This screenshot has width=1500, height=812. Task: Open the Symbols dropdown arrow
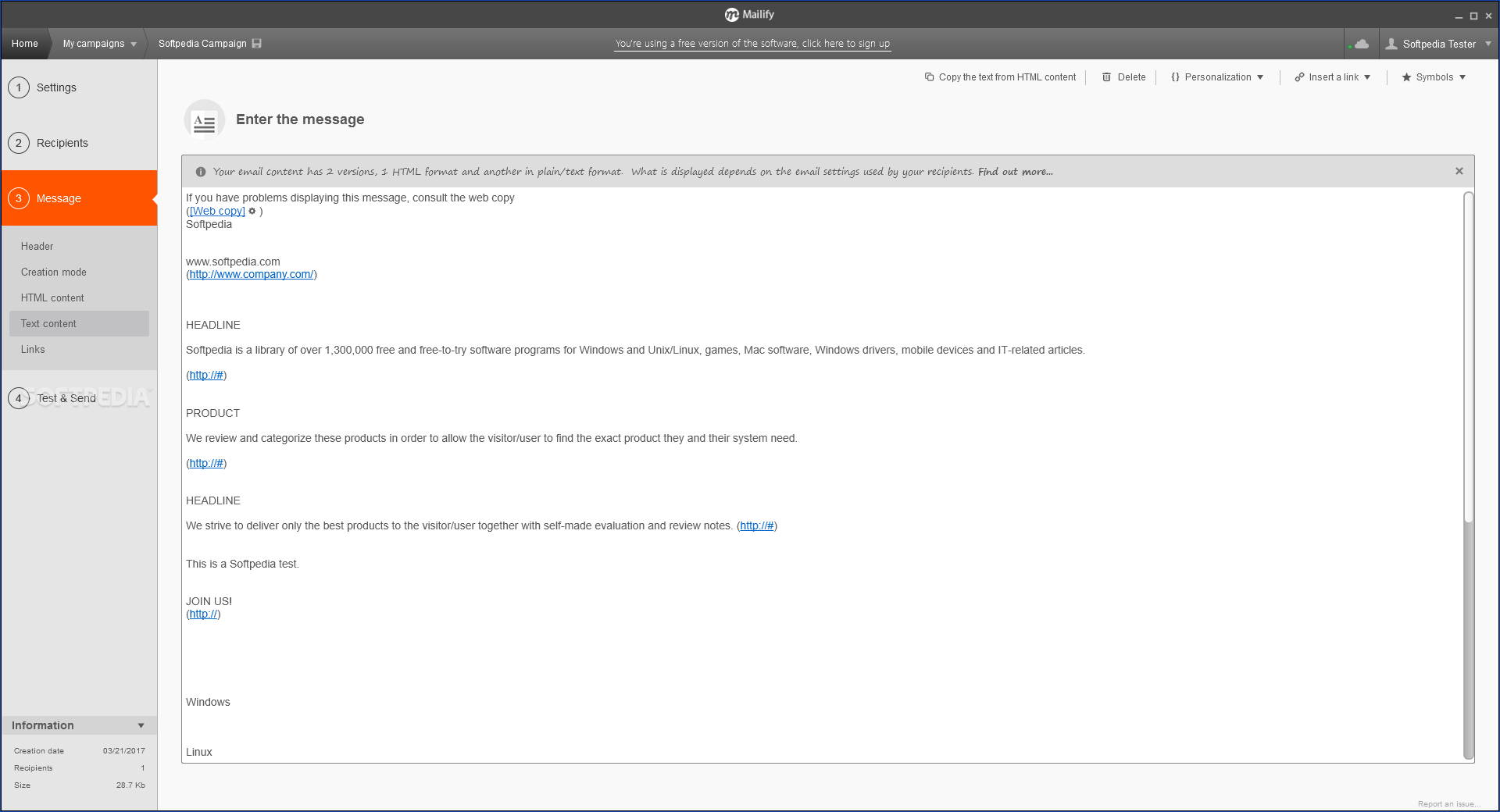click(1462, 77)
